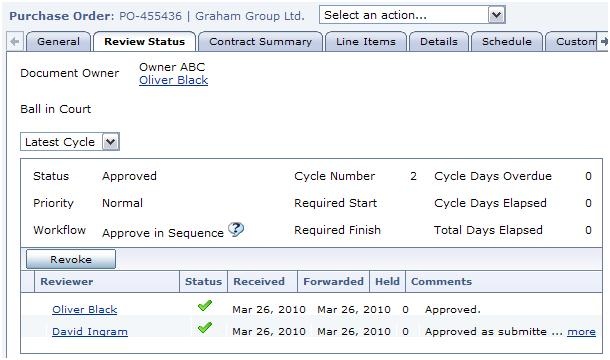Expand the Latest Cycle dropdown arrow
Viewport: 610px width, 360px height.
[110, 142]
